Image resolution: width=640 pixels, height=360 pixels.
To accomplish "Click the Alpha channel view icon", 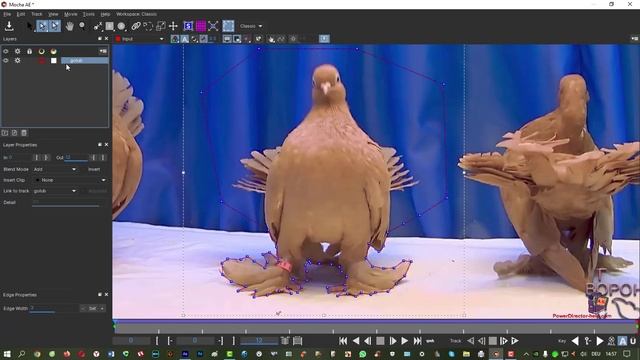I will [x=185, y=39].
